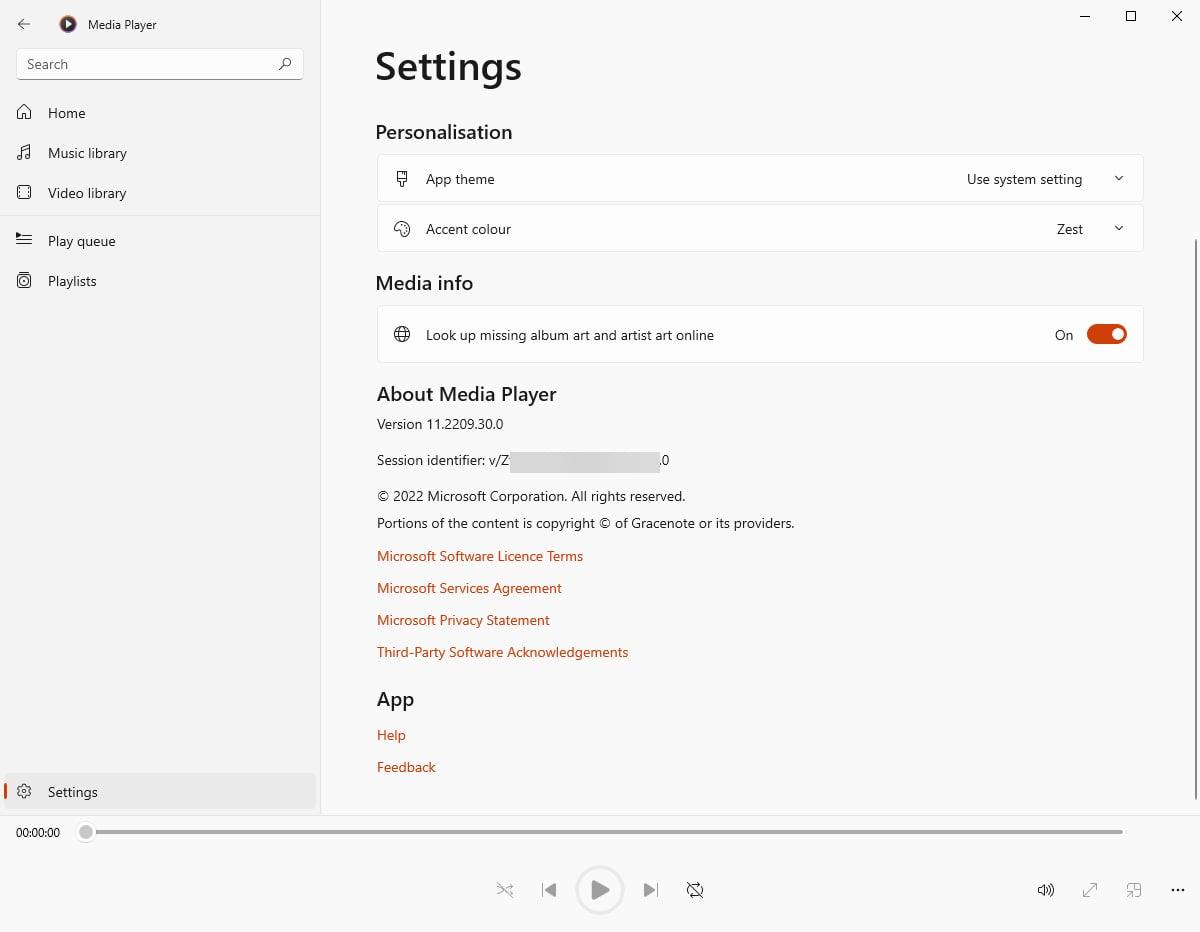This screenshot has height=932, width=1200.
Task: Select Settings in the sidebar
Action: (160, 791)
